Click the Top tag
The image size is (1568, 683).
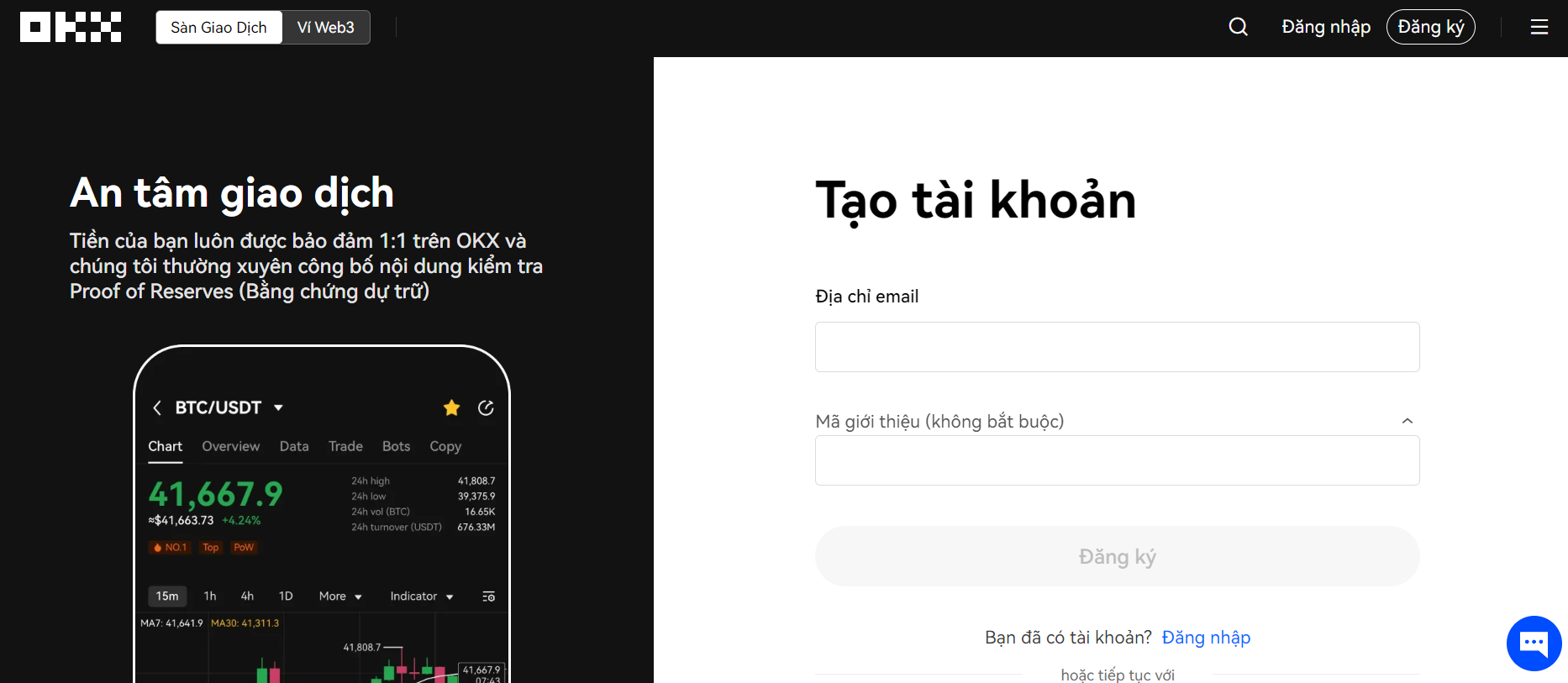(x=210, y=547)
